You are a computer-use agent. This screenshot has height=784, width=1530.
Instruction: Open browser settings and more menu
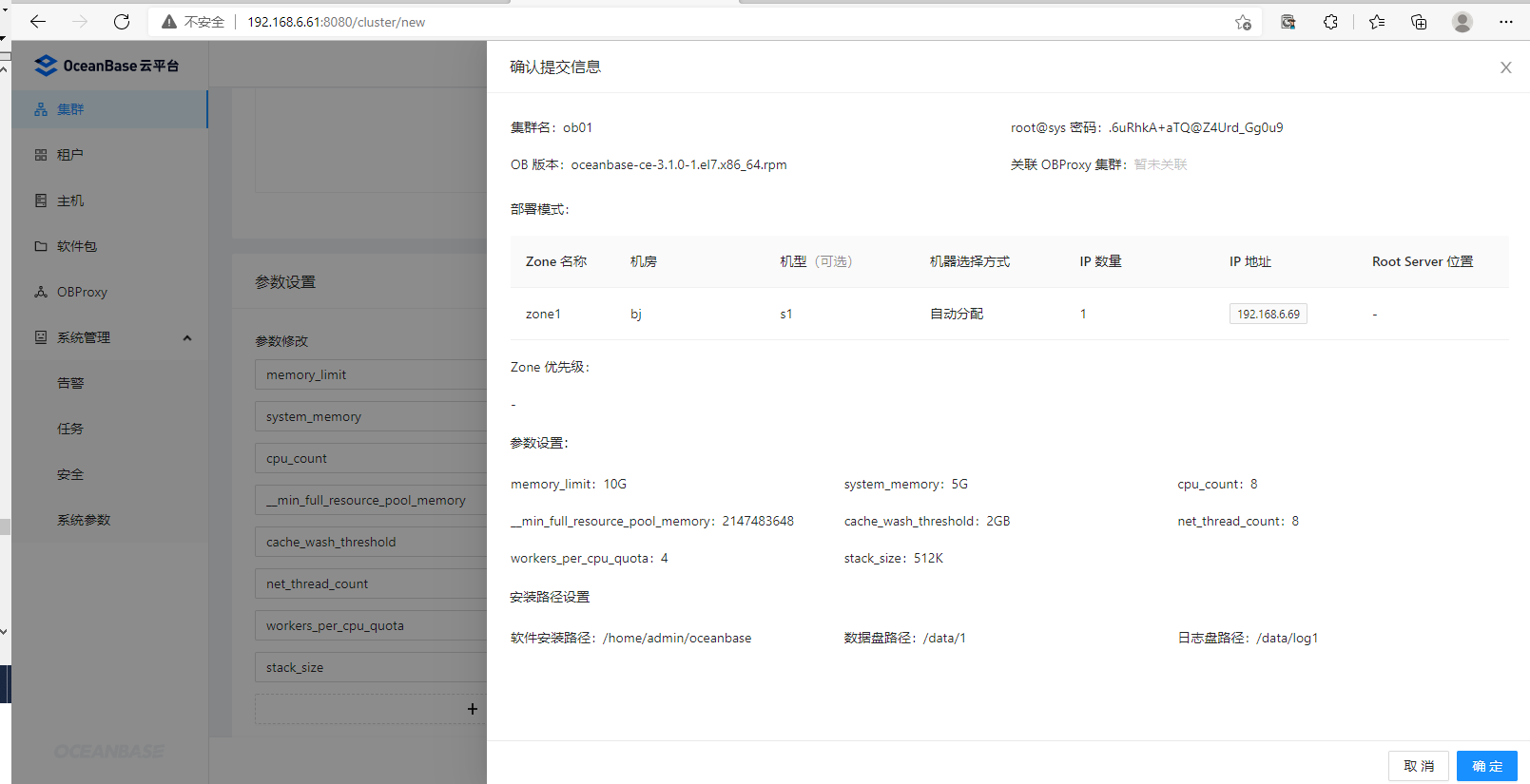point(1506,22)
